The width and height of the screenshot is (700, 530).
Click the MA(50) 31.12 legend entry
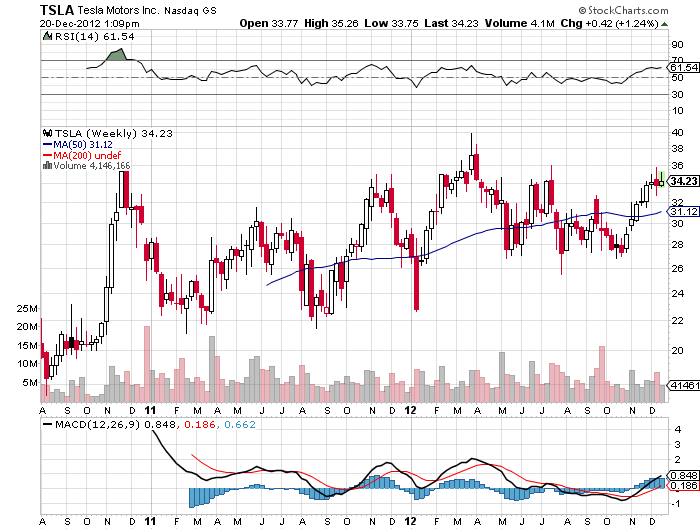pyautogui.click(x=83, y=145)
